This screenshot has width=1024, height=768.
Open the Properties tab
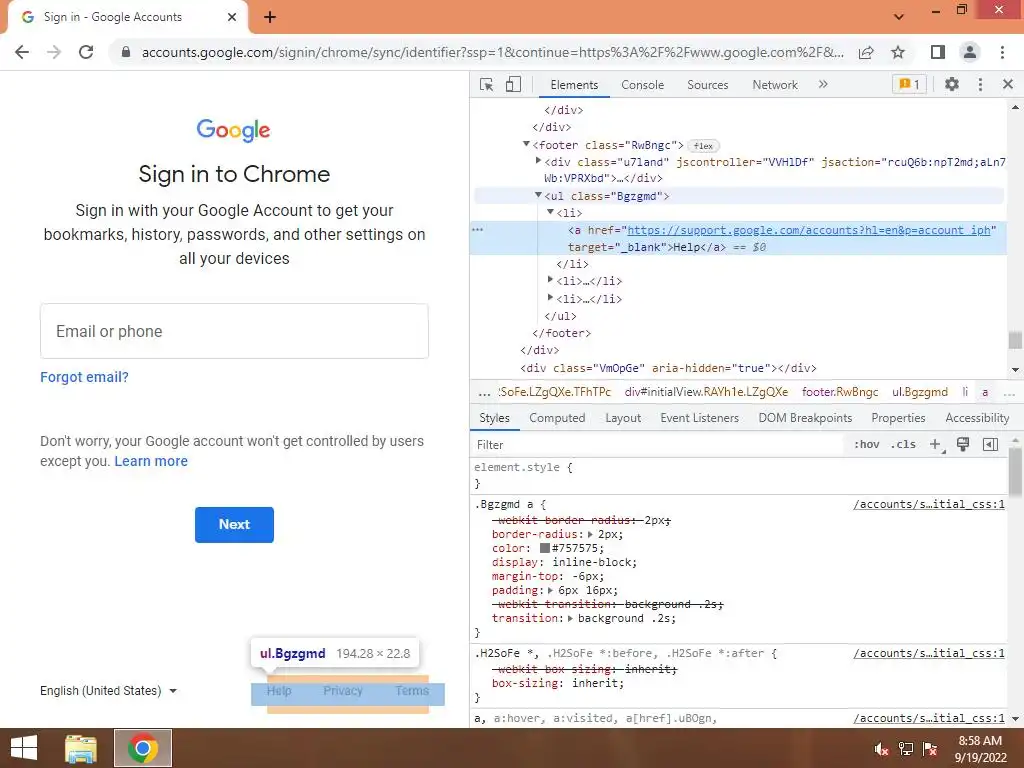coord(898,418)
